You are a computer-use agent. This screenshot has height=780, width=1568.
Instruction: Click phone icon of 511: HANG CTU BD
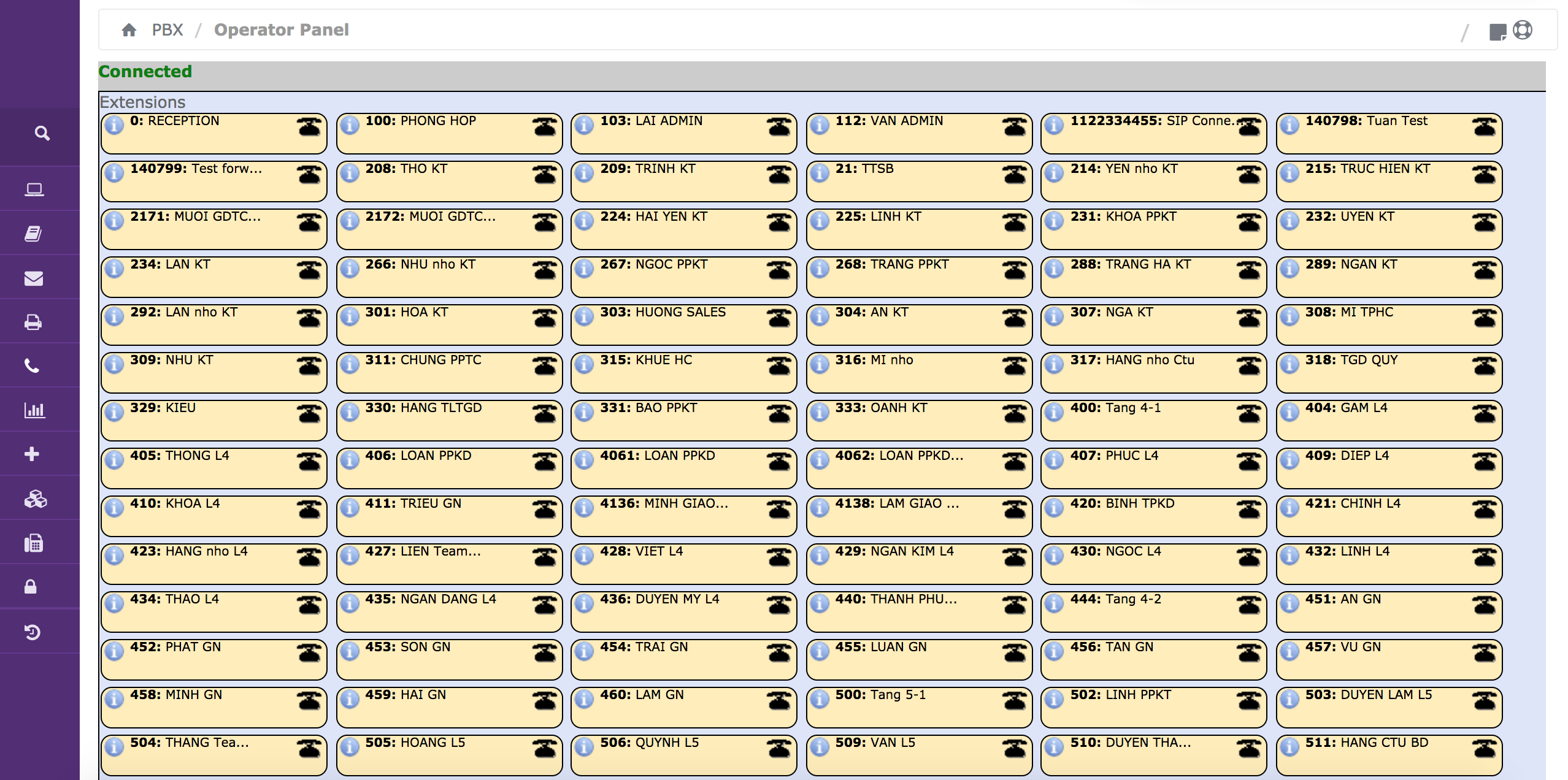click(1485, 749)
